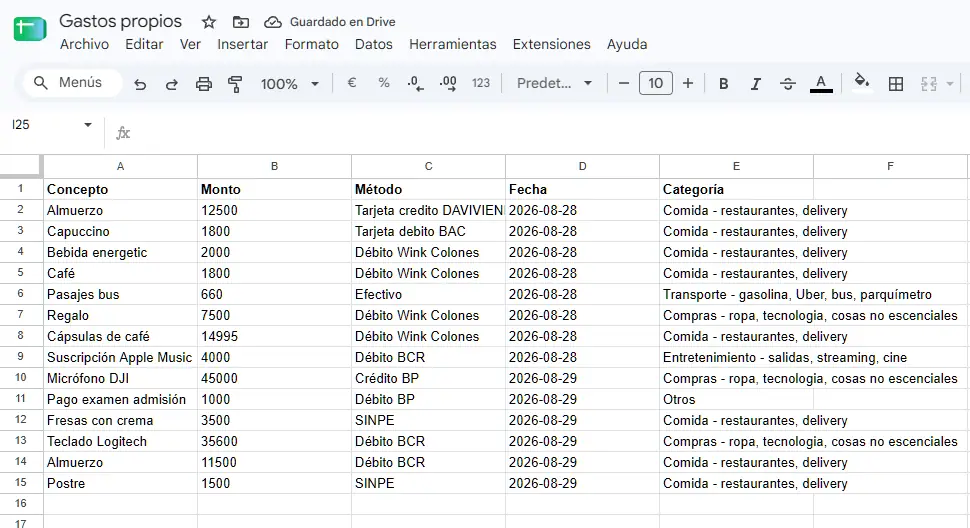
Task: Select cell with Capuccino
Action: click(x=121, y=231)
